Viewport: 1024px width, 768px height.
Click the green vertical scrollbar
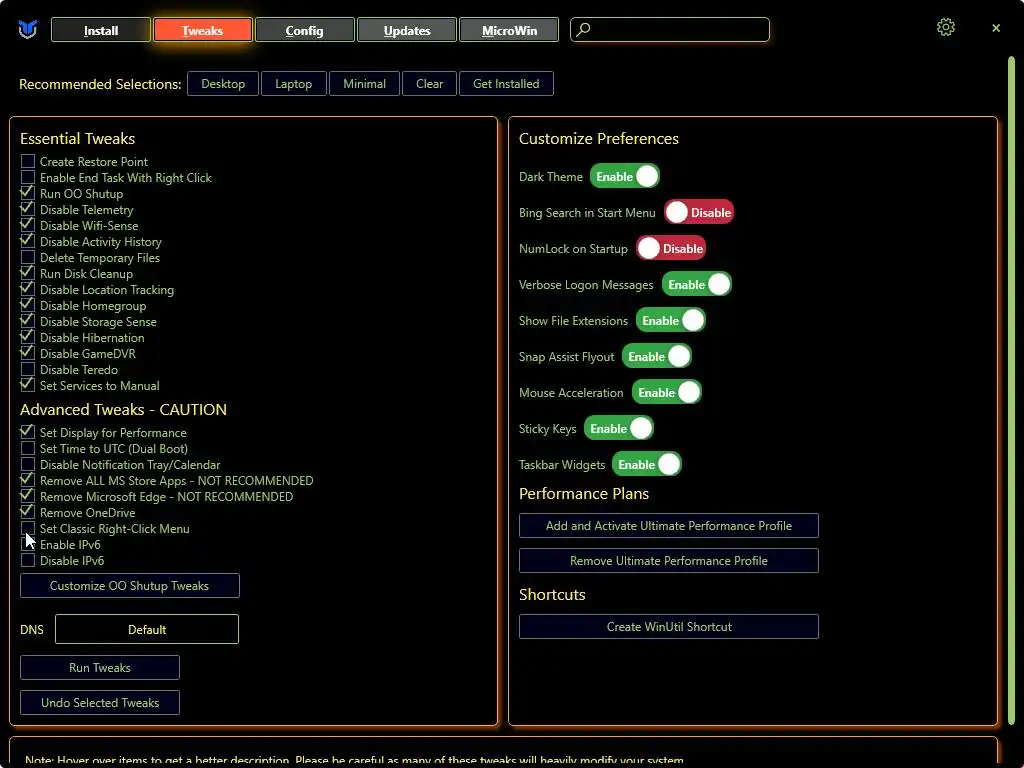coord(1011,392)
